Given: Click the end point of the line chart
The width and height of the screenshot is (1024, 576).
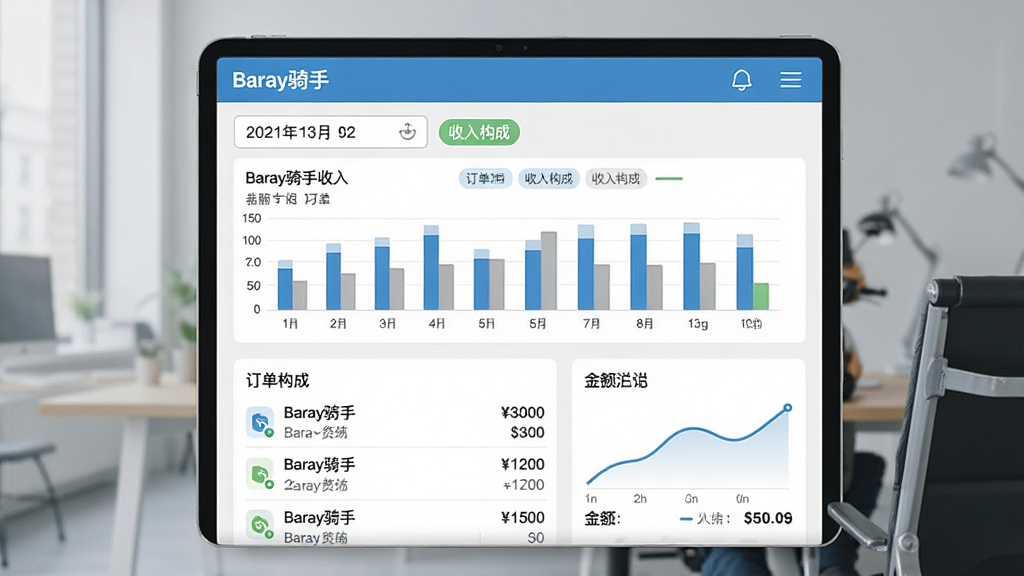Looking at the screenshot, I should (x=788, y=408).
